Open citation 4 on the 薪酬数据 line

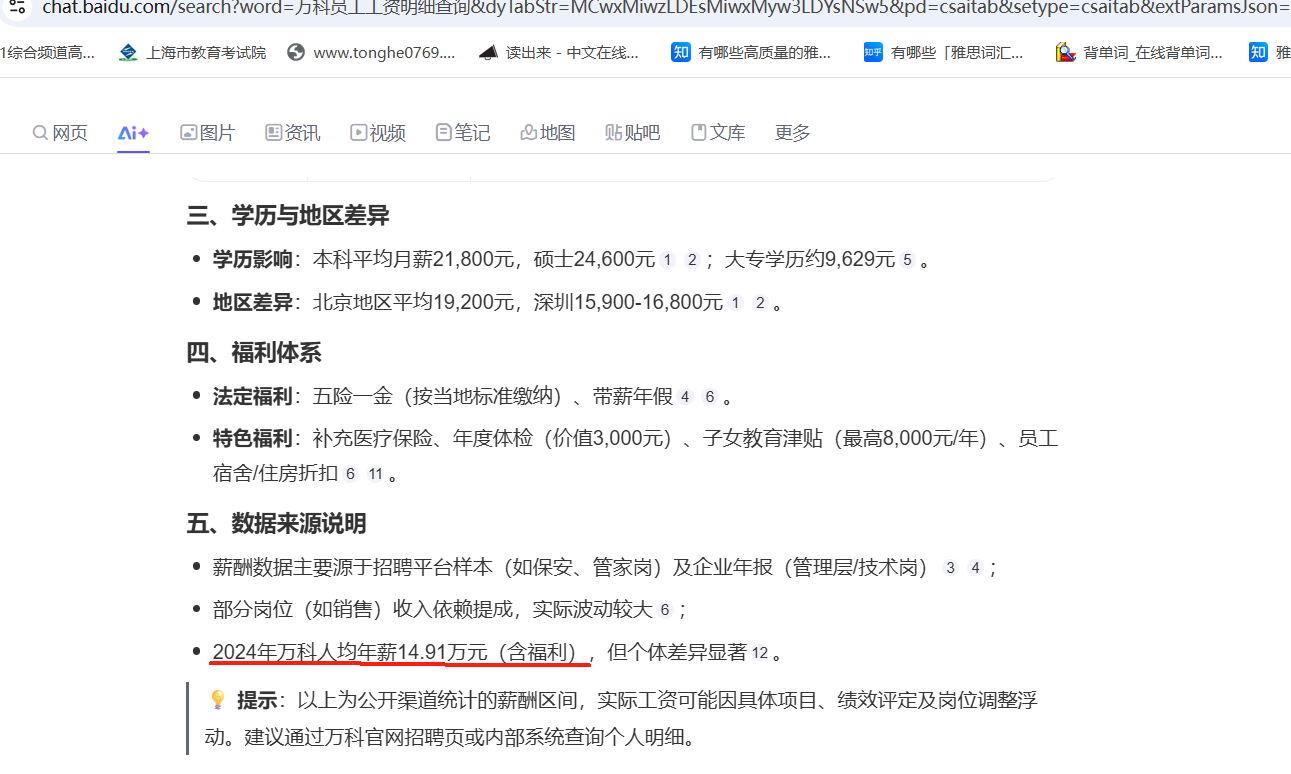click(975, 568)
